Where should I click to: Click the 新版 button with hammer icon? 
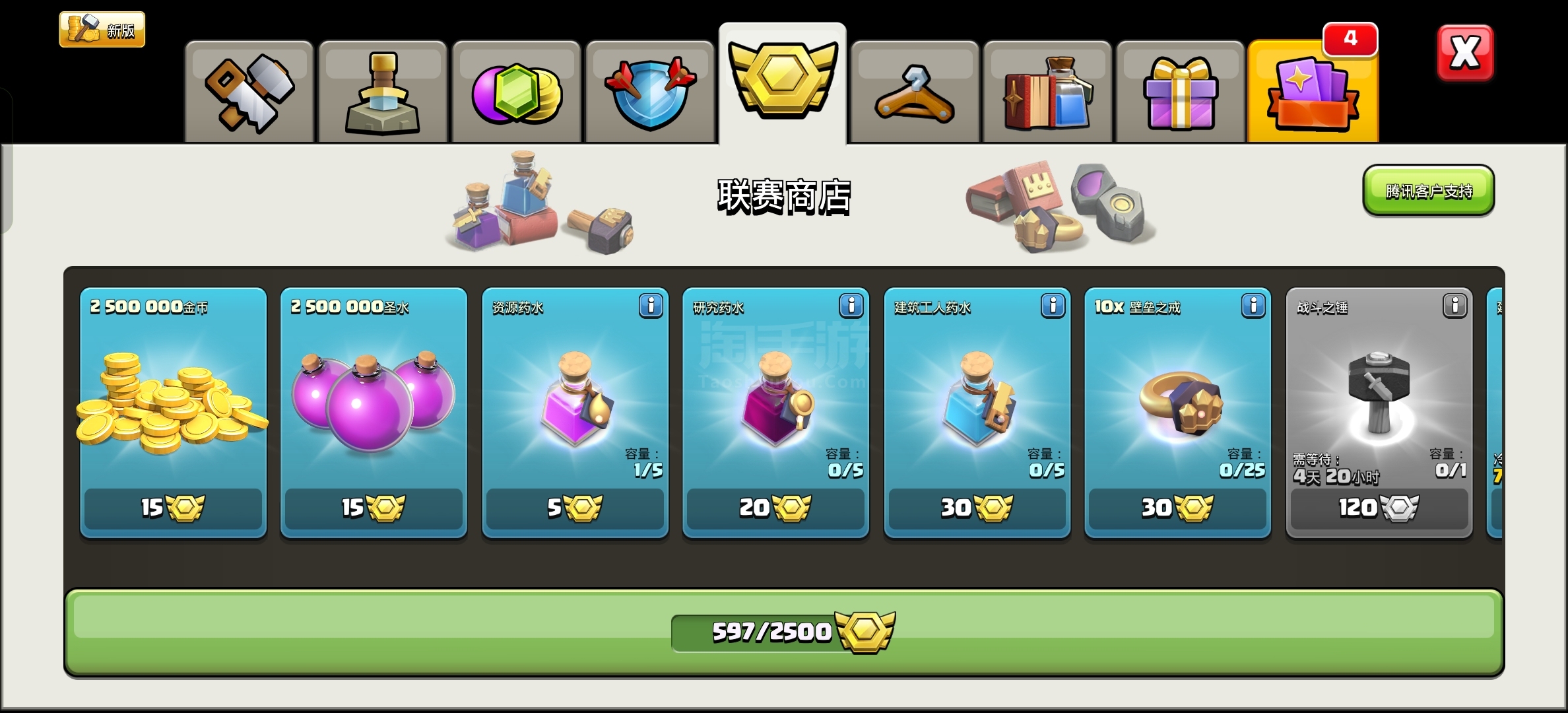click(102, 30)
